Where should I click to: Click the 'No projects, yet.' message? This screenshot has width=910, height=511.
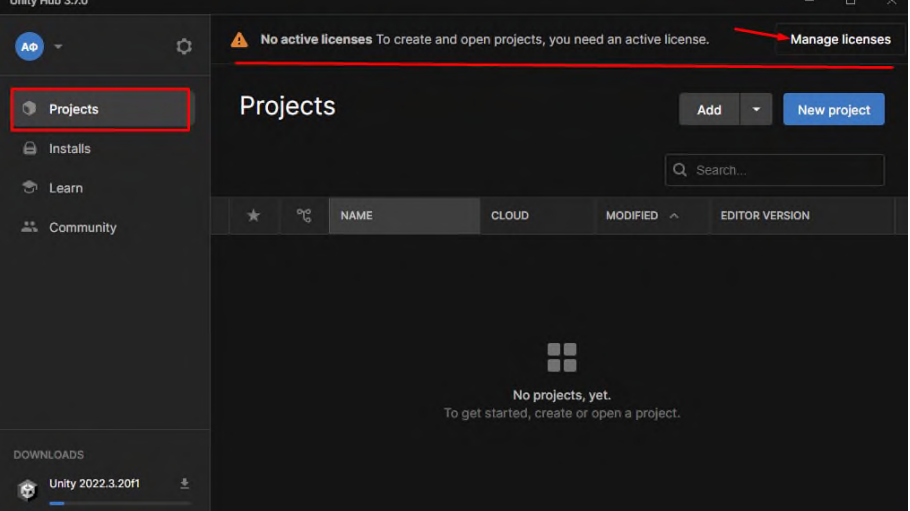pyautogui.click(x=562, y=395)
